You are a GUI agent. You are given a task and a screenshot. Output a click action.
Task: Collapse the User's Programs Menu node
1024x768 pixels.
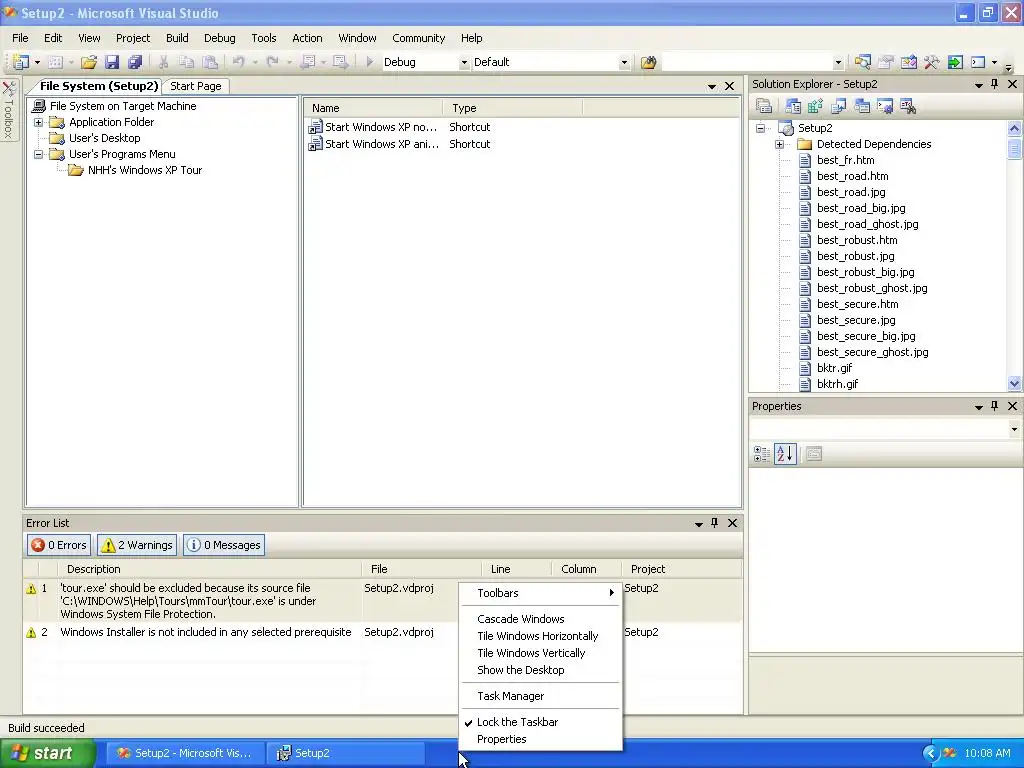pos(39,154)
